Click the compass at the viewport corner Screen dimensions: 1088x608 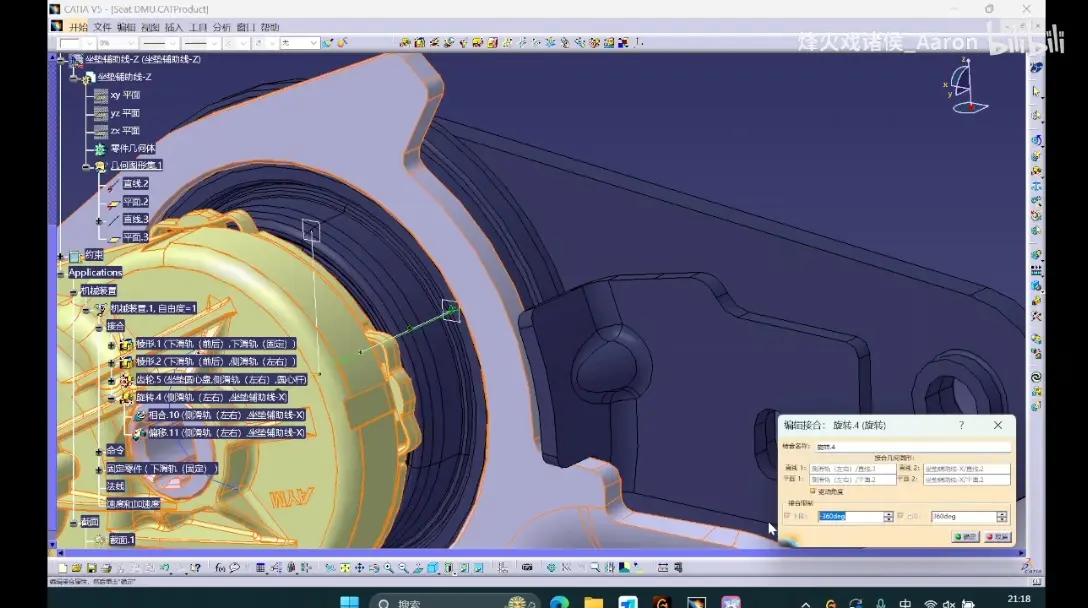966,86
